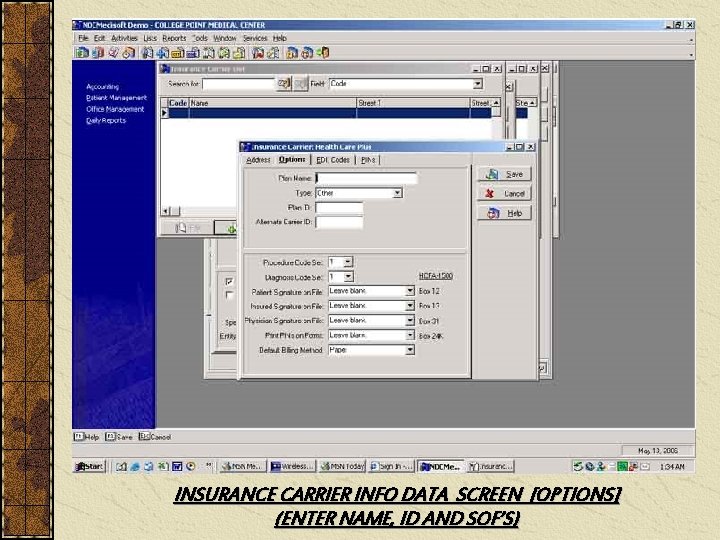Click up arrow of carrier list scrollbar
Screen dimensions: 720x540
(496, 103)
